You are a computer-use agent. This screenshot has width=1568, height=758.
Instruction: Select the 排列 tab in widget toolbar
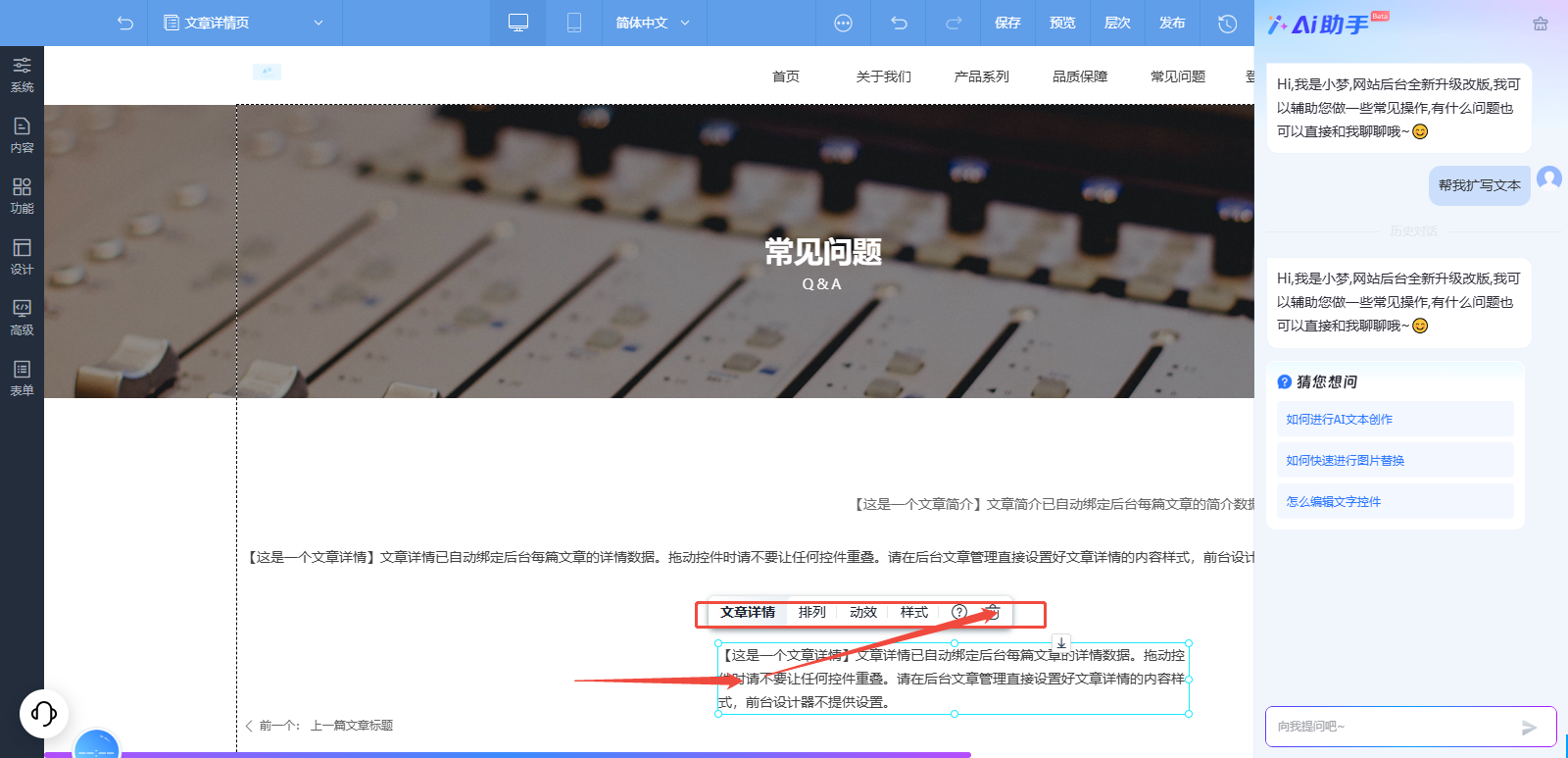(812, 612)
